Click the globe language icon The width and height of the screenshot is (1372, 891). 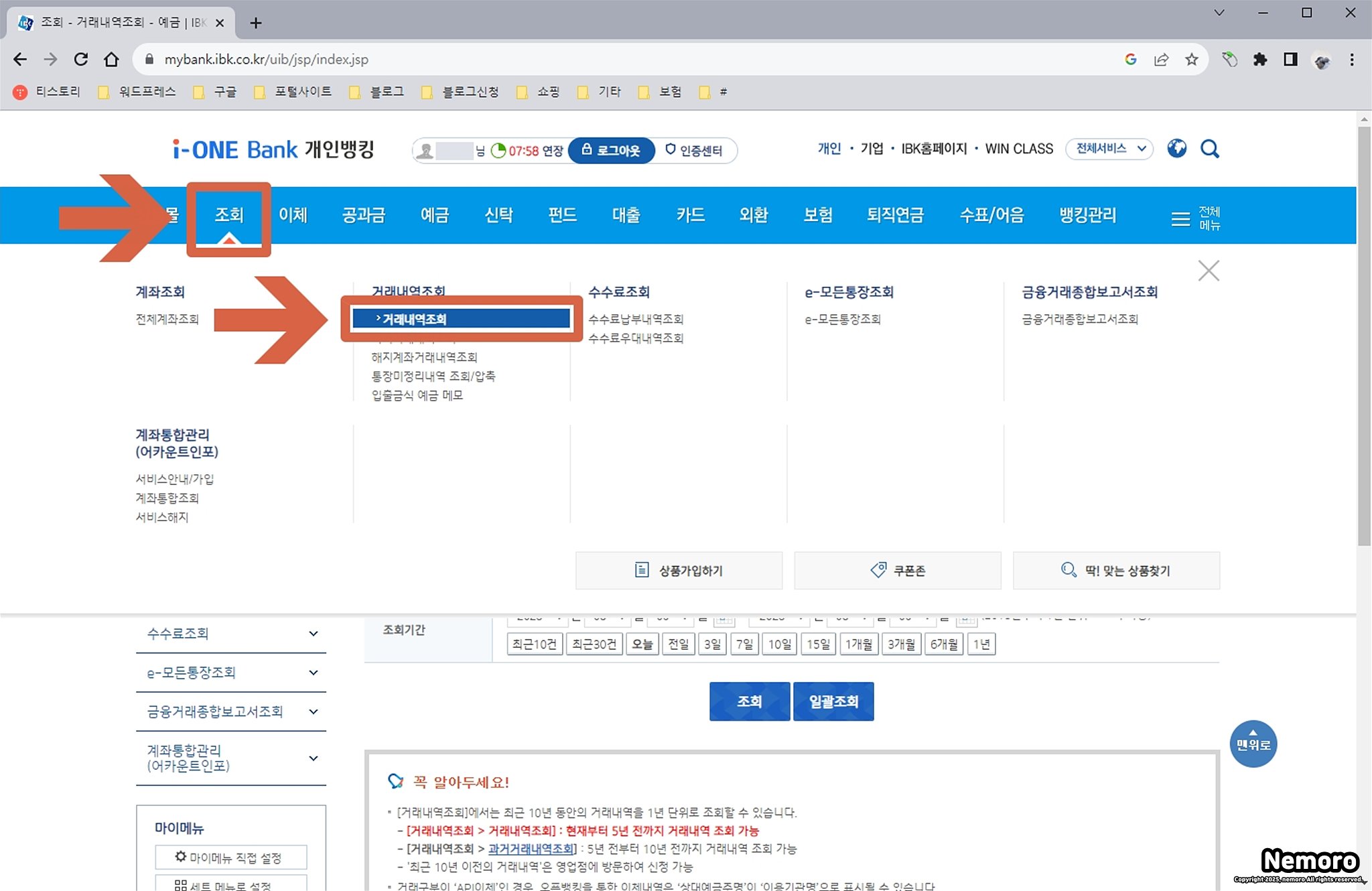tap(1176, 149)
